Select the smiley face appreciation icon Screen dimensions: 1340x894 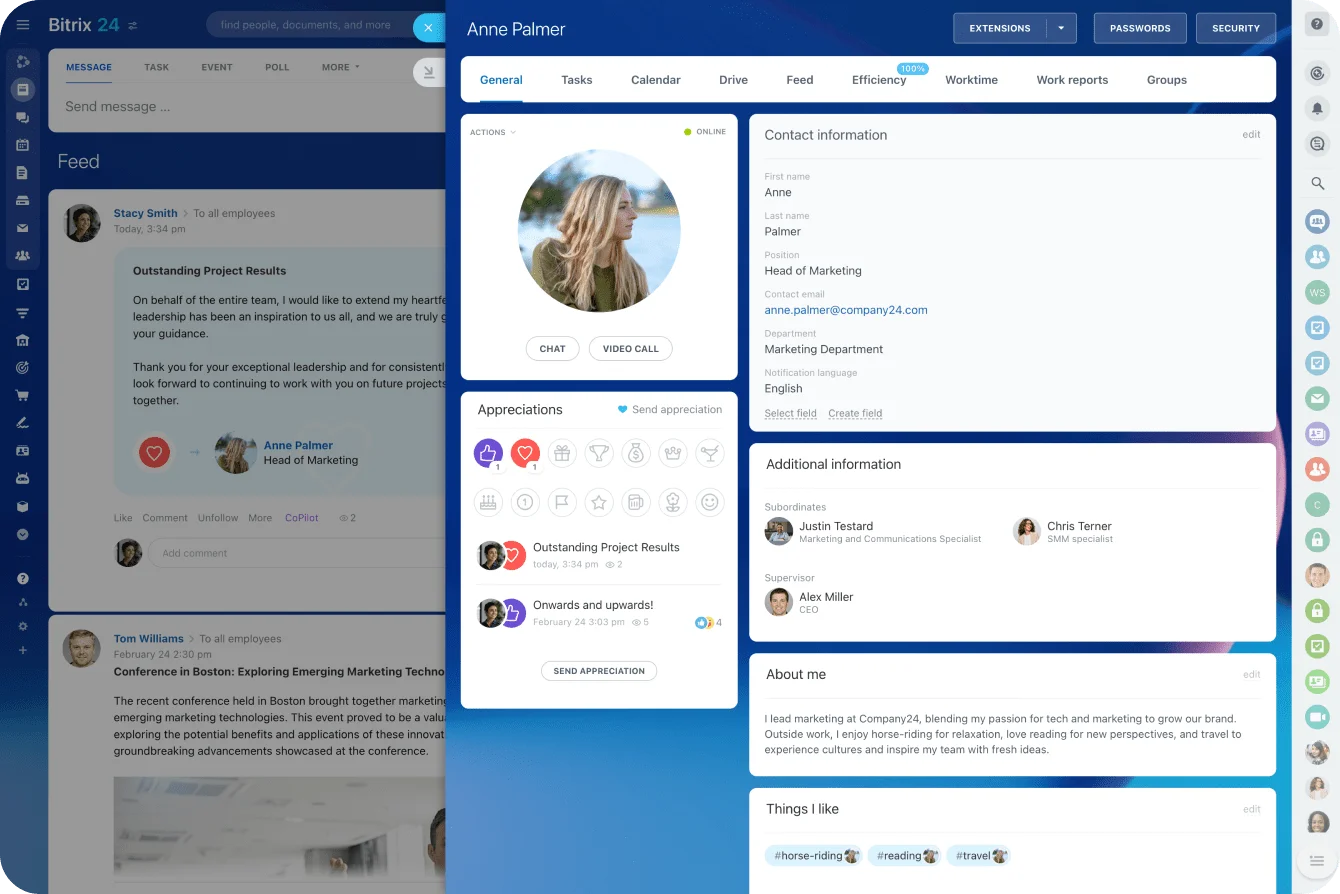click(x=709, y=502)
